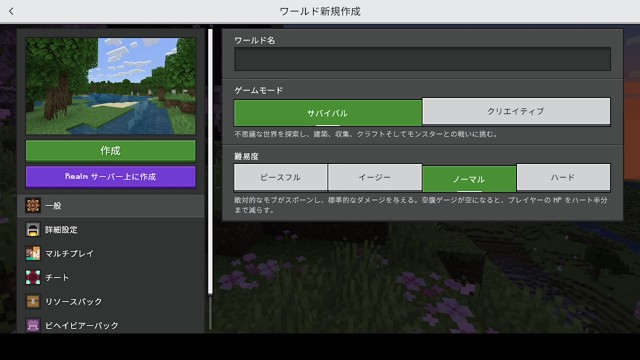This screenshot has width=640, height=360.
Task: Set difficulty to ピースフル
Action: pyautogui.click(x=280, y=177)
